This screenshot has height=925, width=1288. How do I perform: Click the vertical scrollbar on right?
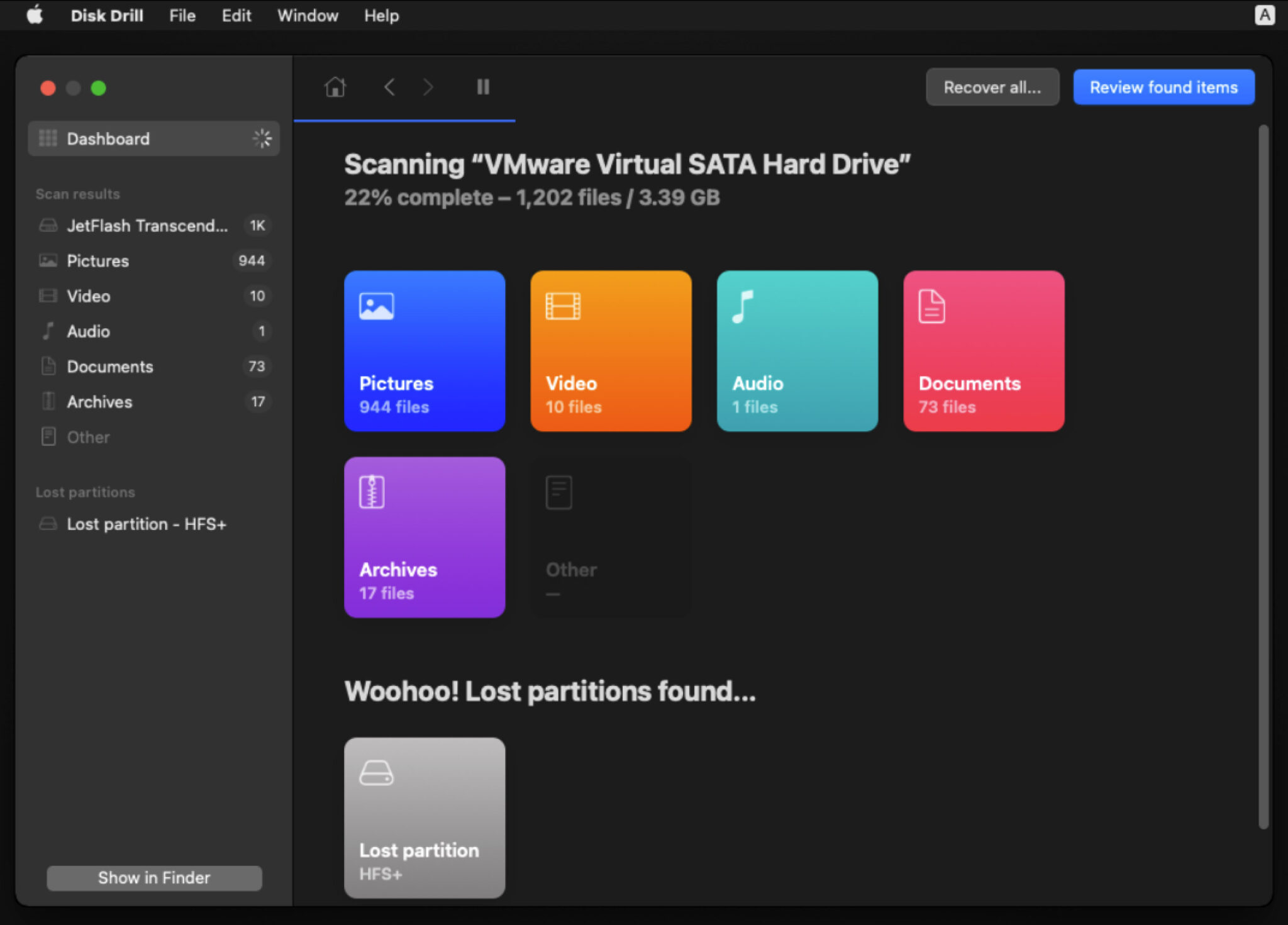pyautogui.click(x=1263, y=477)
